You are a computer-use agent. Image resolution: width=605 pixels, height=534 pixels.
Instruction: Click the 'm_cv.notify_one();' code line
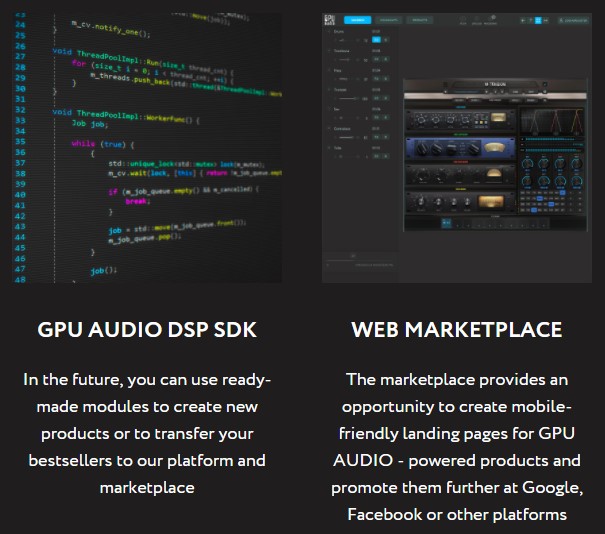coord(111,29)
